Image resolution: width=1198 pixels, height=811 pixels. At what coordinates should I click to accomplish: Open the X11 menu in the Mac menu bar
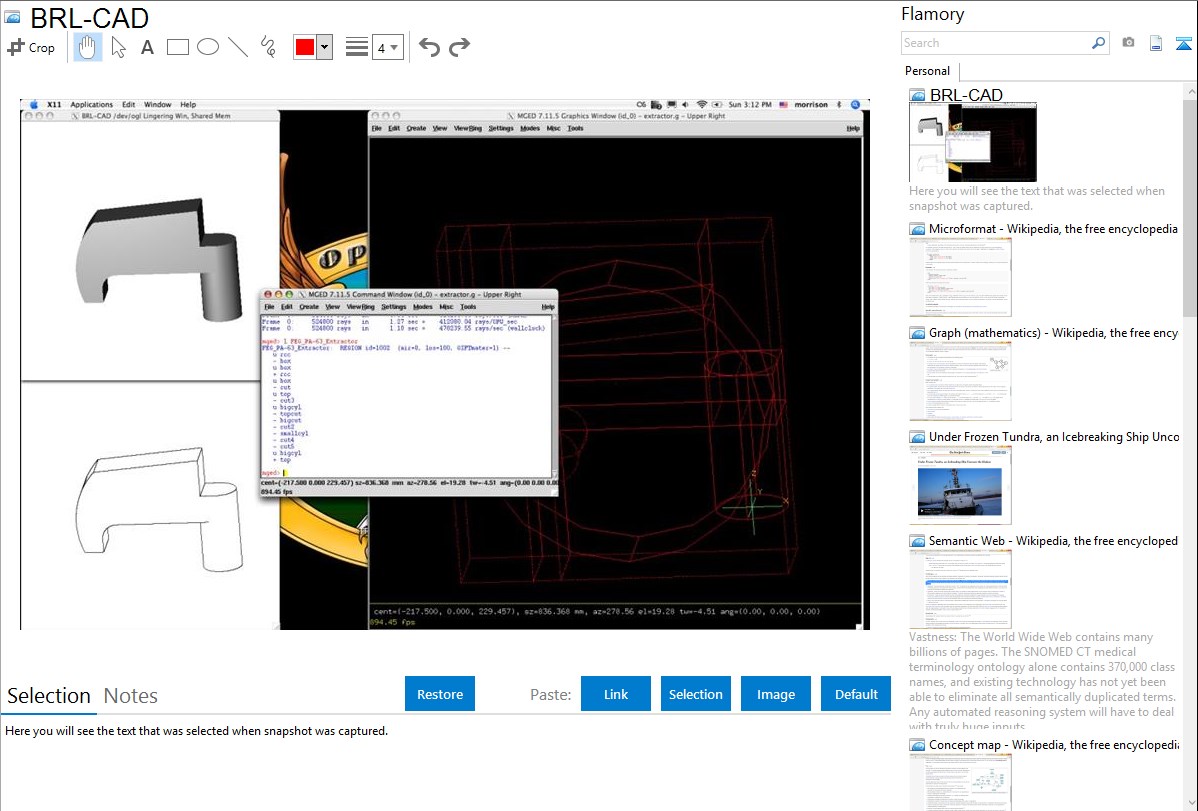[x=54, y=105]
